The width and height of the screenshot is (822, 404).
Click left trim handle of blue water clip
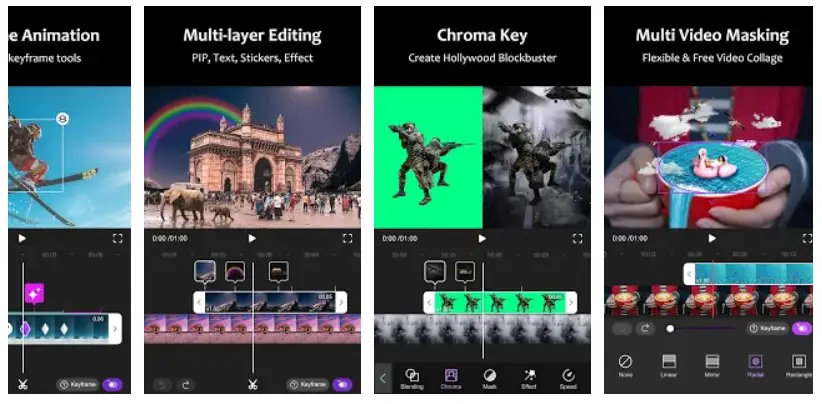point(689,274)
